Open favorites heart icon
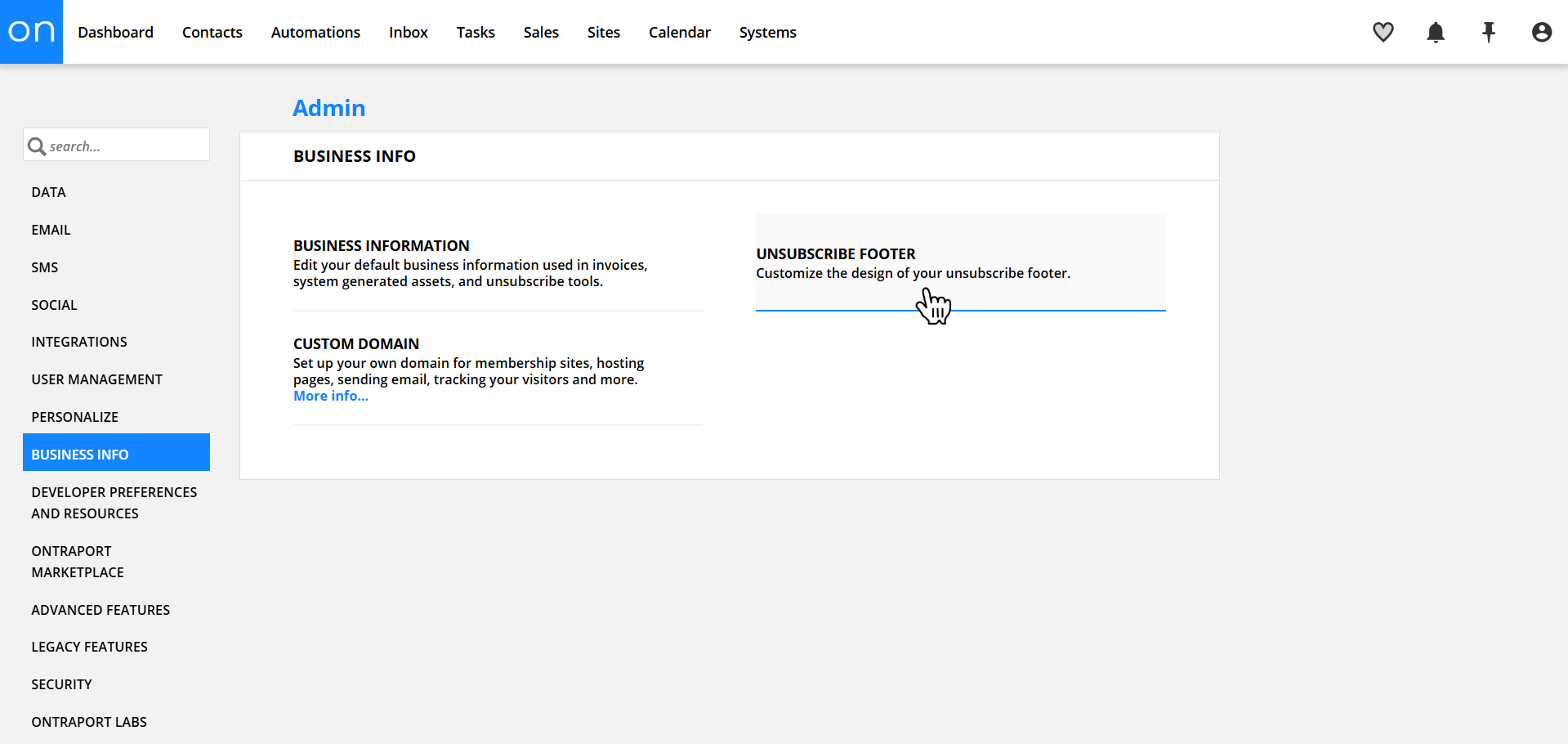 pos(1383,32)
